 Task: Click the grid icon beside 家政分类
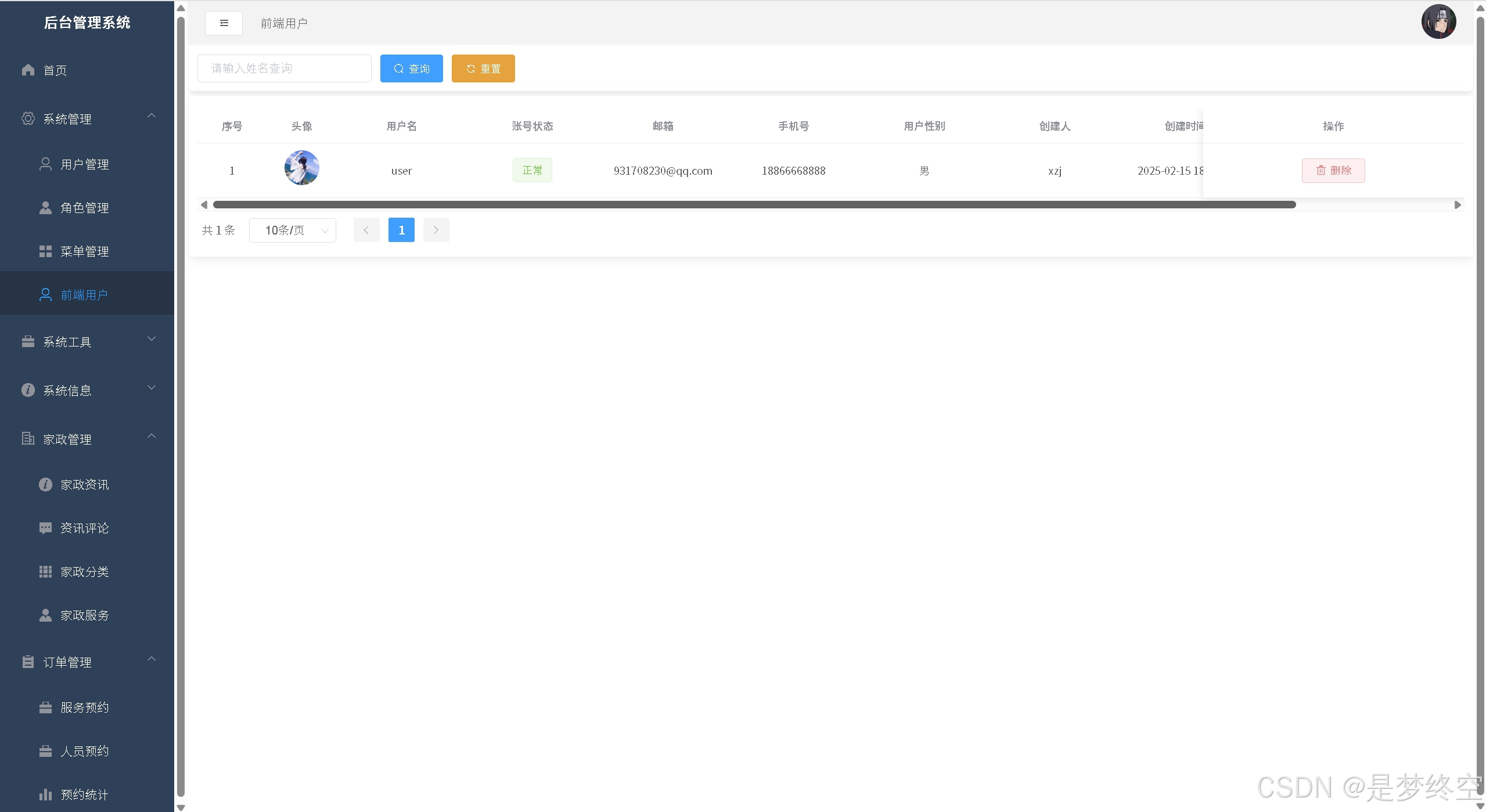[45, 572]
